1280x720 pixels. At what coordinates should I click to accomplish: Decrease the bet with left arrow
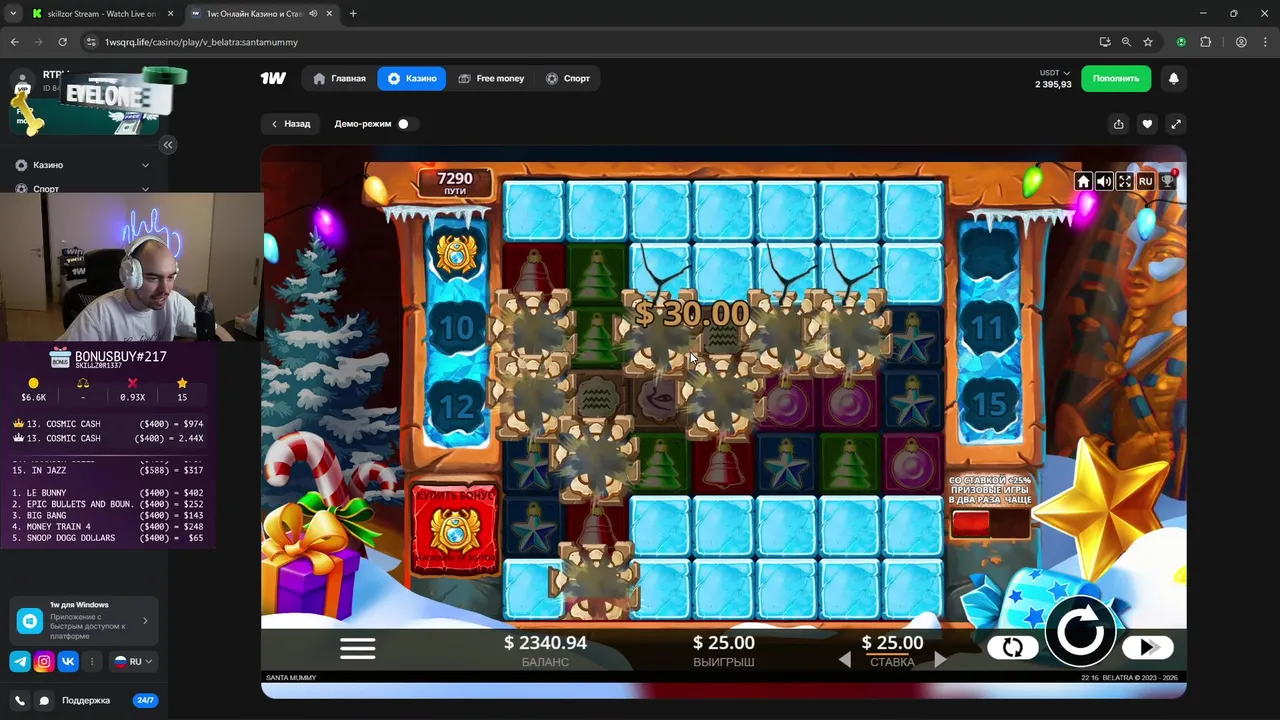pos(845,660)
